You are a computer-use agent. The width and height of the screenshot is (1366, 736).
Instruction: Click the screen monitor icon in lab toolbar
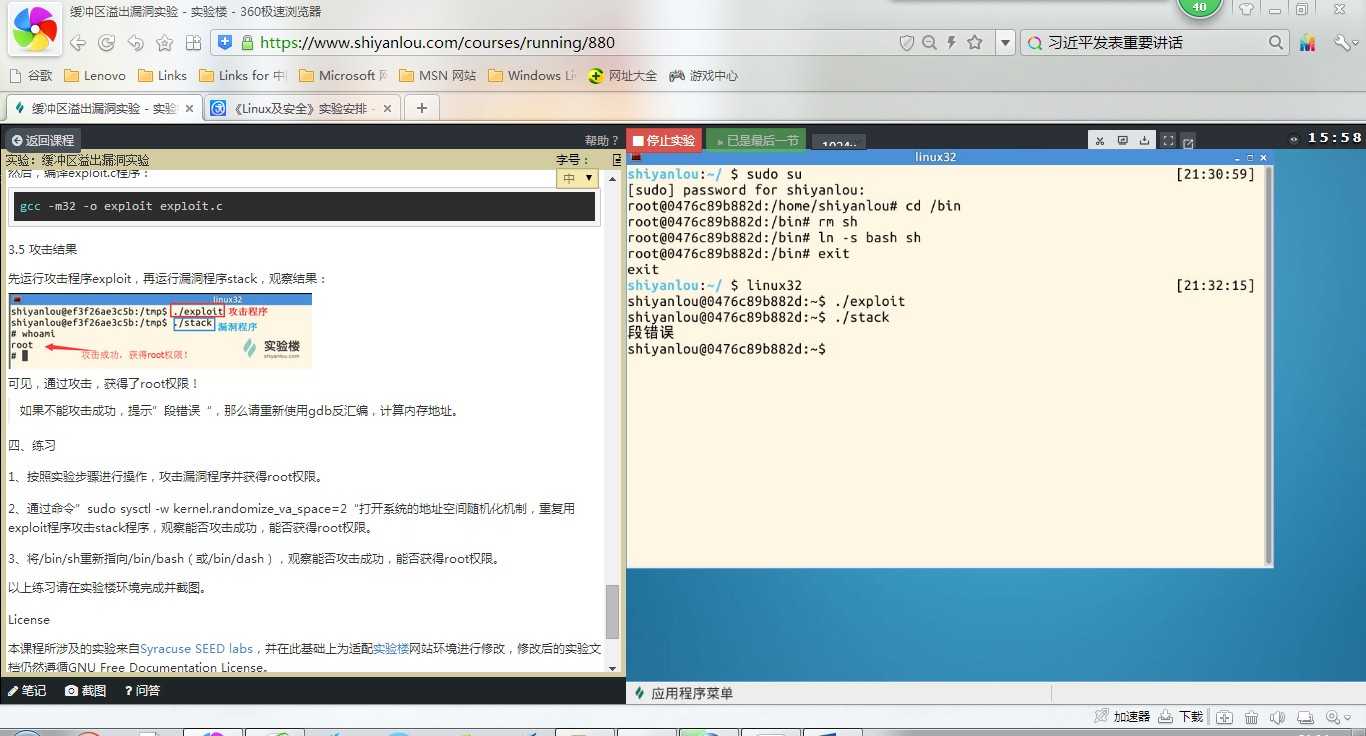pos(1122,141)
